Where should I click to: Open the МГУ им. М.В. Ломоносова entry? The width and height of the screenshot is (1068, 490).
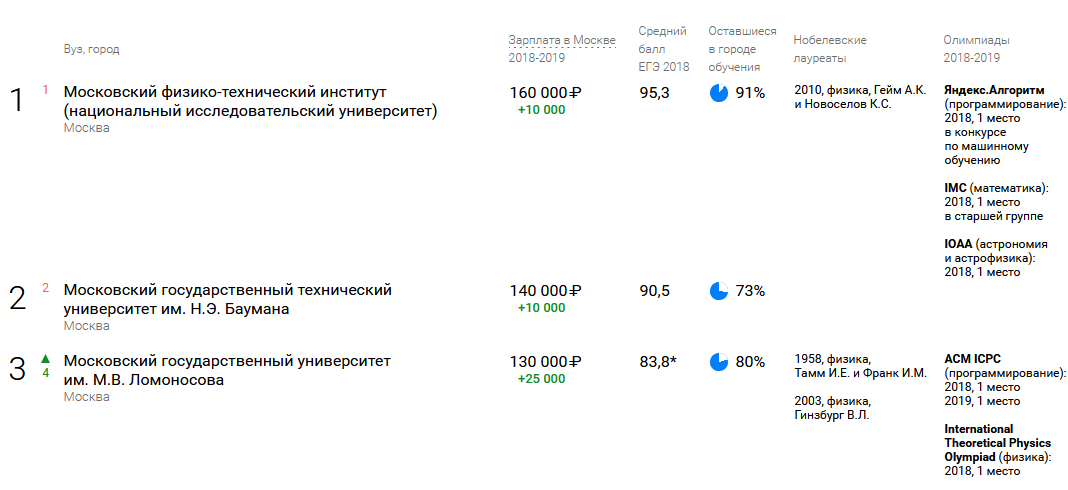pos(227,370)
